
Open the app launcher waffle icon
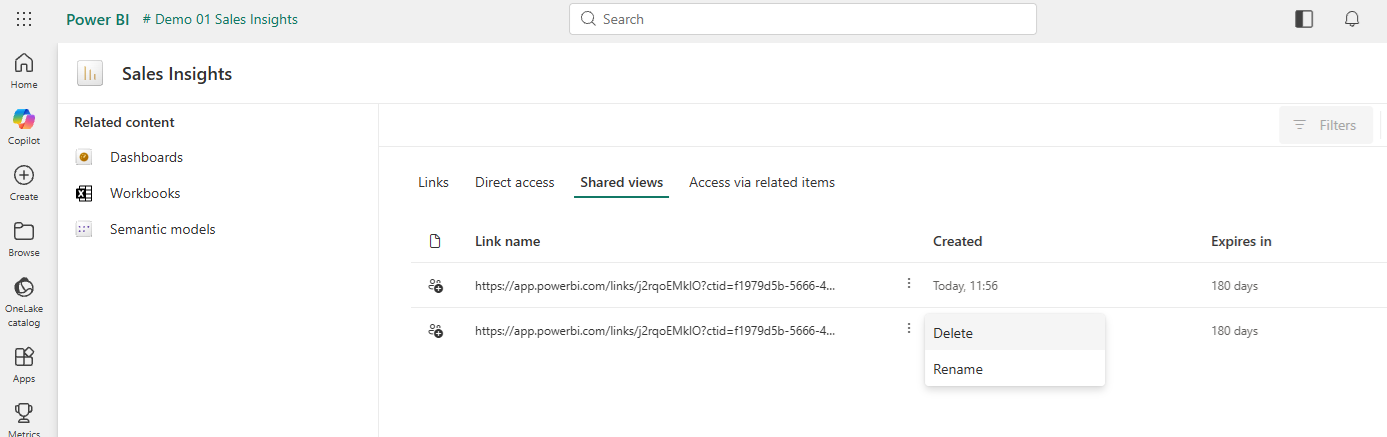pos(24,19)
